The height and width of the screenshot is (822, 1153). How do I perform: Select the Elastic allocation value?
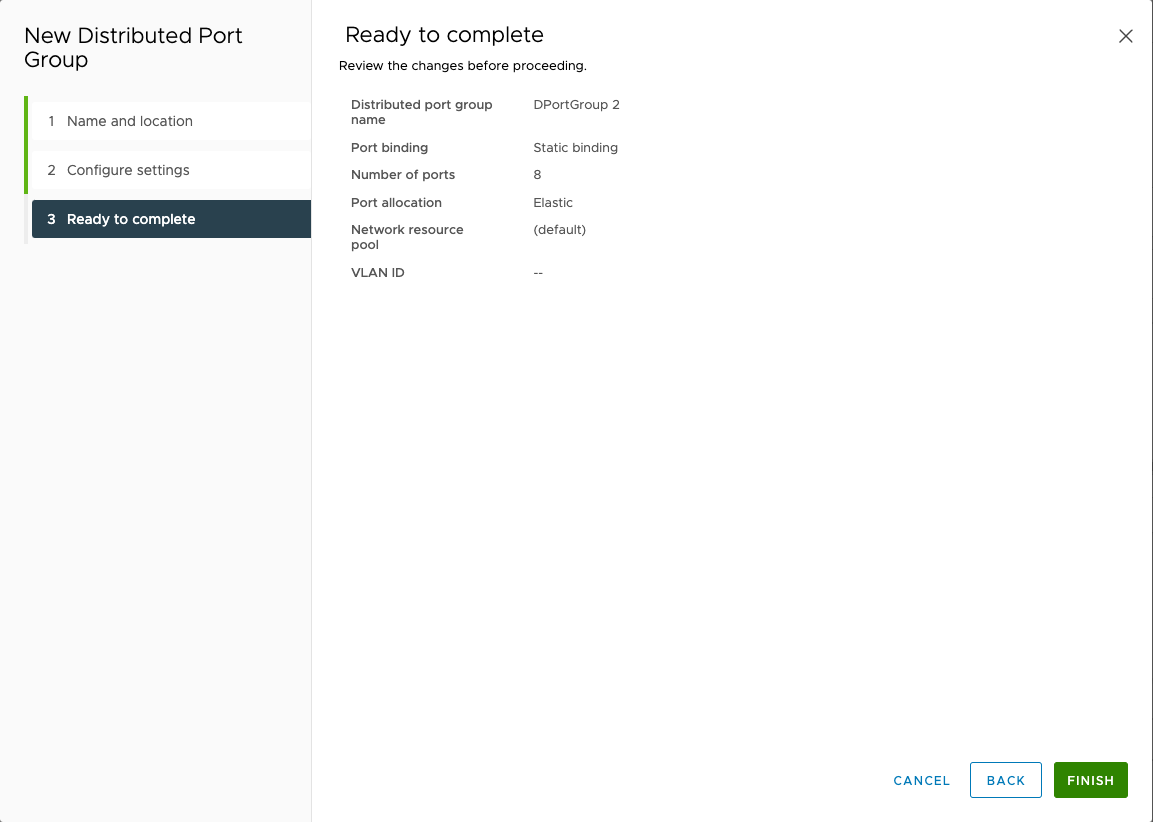(x=553, y=202)
